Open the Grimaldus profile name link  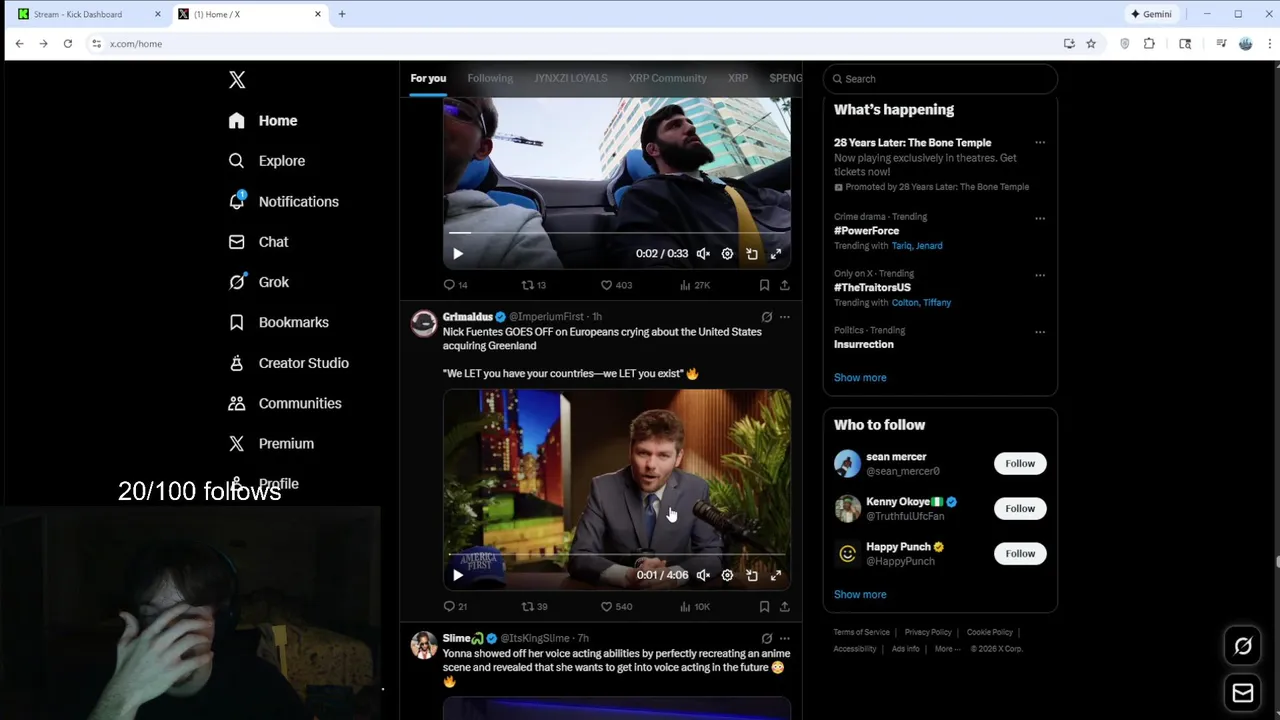(467, 317)
